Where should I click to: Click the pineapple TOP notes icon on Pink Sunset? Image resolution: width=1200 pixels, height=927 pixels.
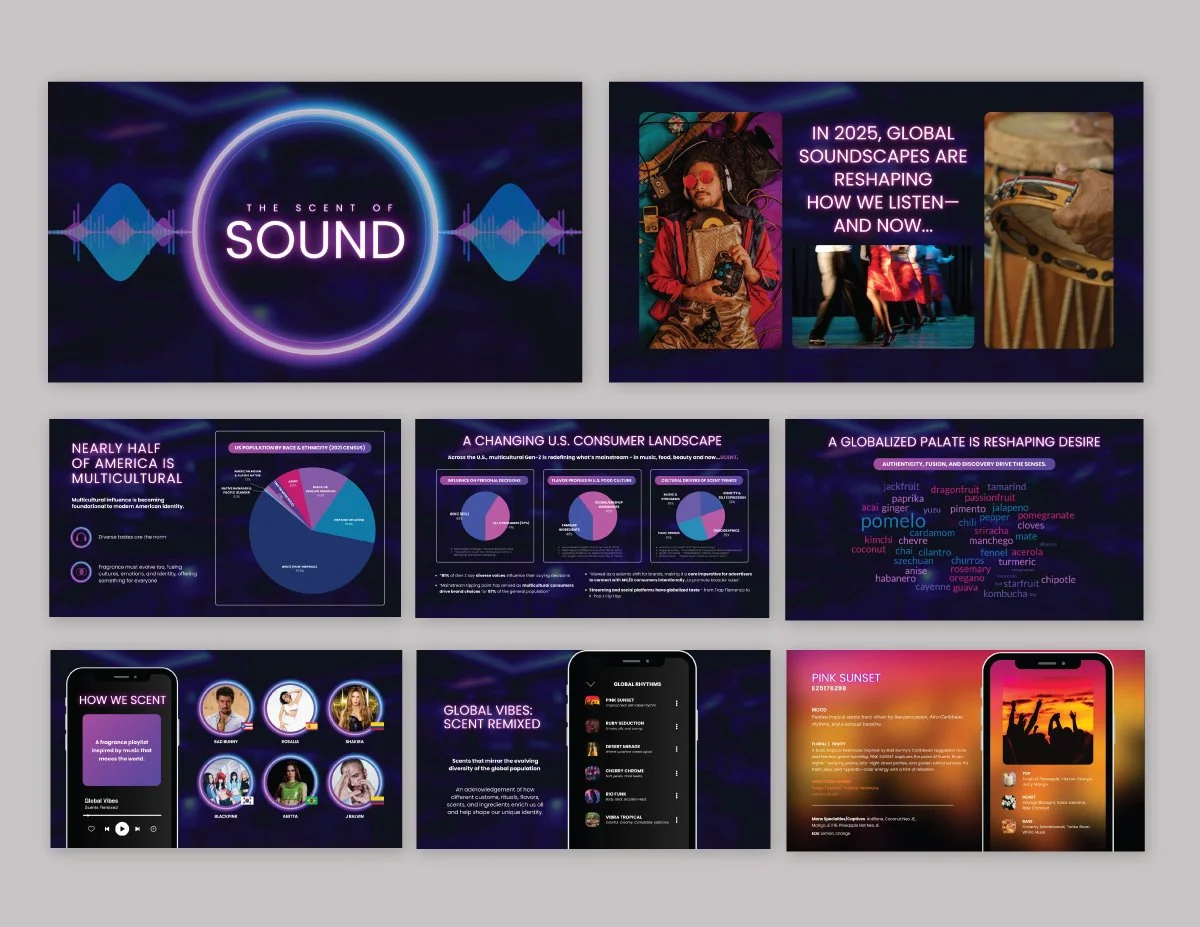click(x=1009, y=778)
